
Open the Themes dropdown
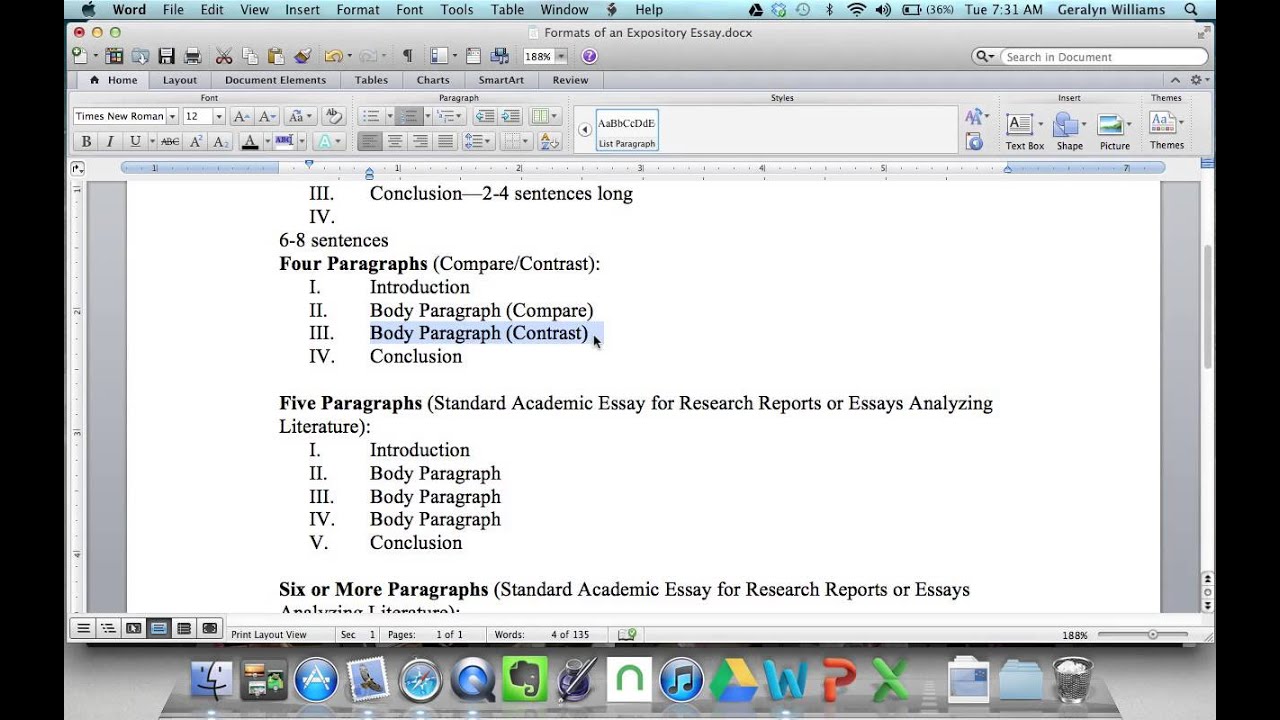click(x=1166, y=131)
